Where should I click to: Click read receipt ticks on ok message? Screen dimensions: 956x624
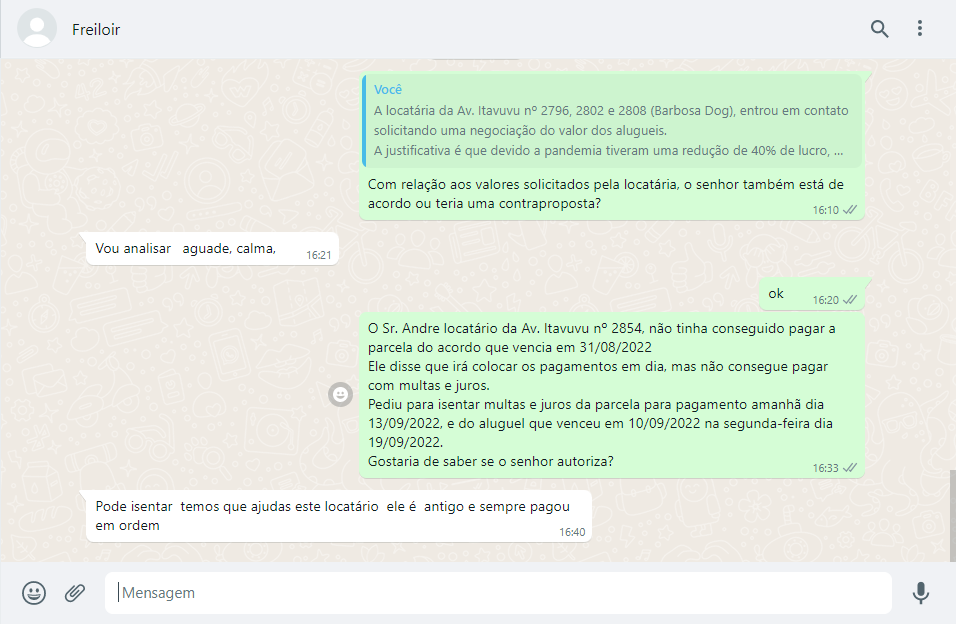[x=851, y=299]
